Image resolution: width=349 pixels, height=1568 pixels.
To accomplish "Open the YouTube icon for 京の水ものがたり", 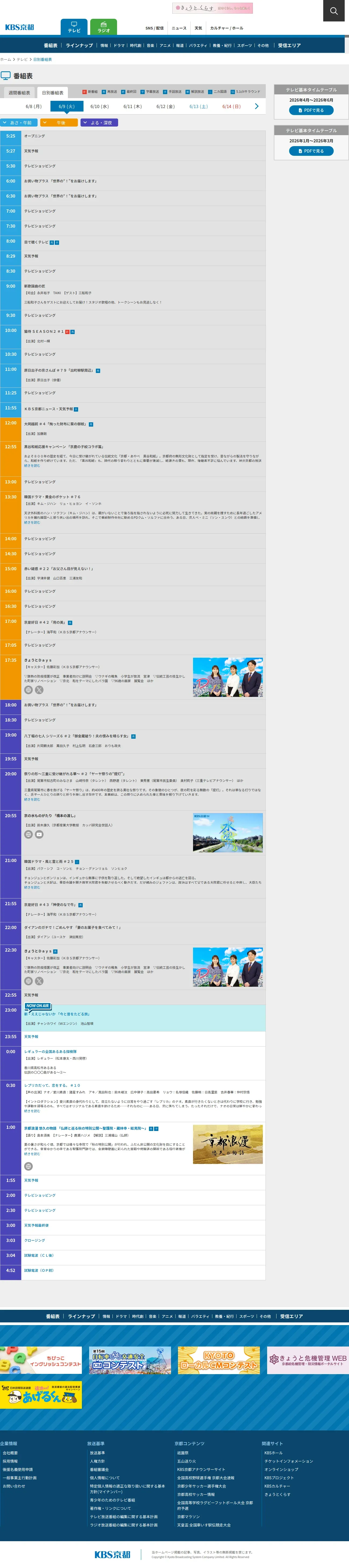I will (x=39, y=834).
